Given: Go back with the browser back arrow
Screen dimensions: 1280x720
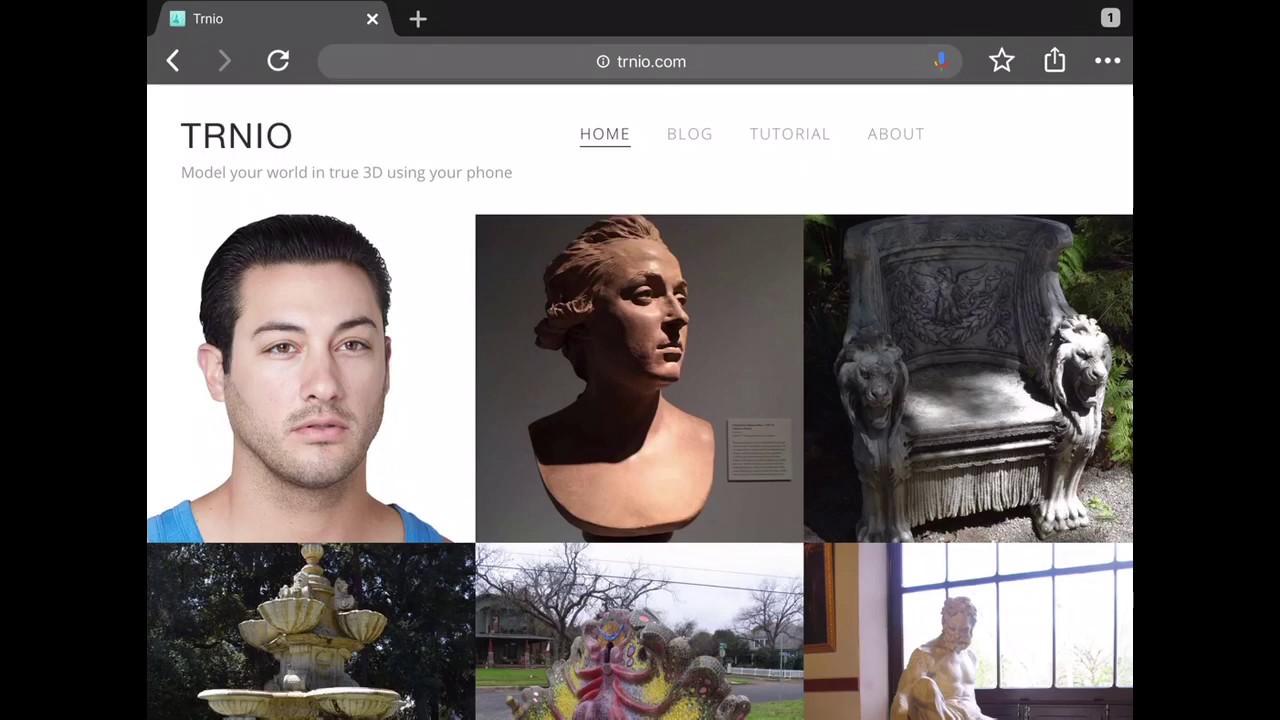Looking at the screenshot, I should 172,61.
